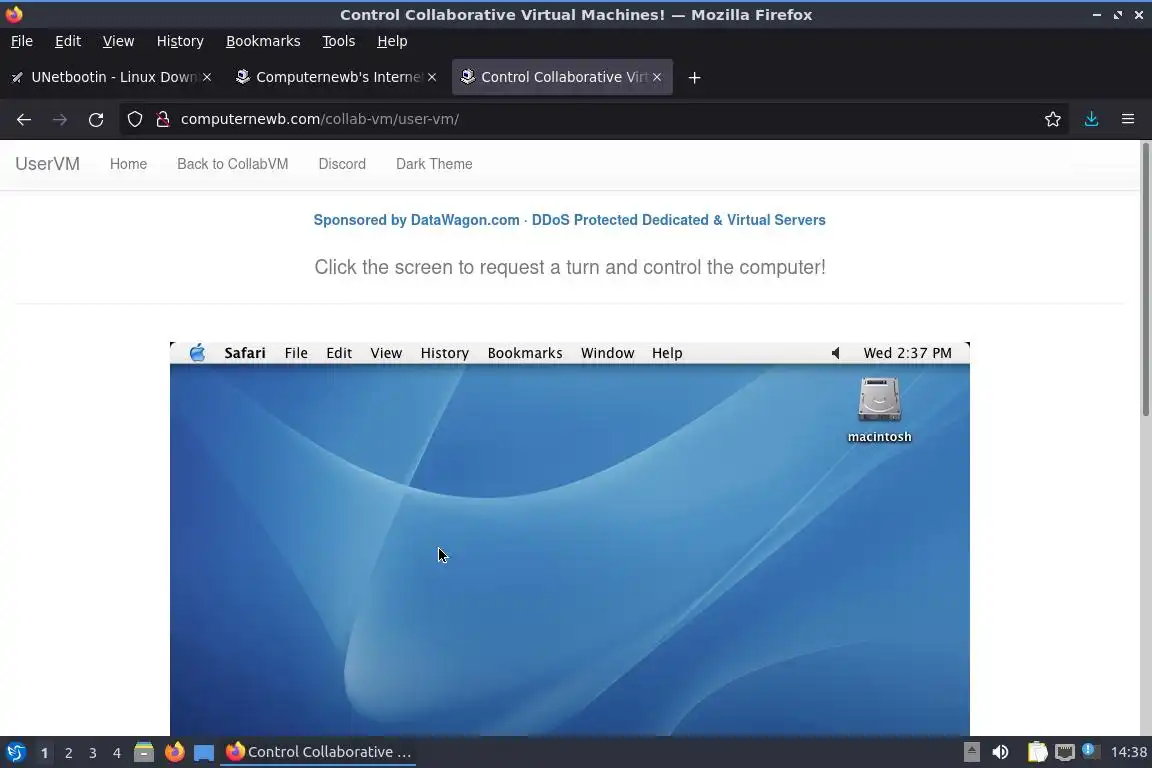
Task: Open the update notifier tray icon
Action: [1090, 751]
